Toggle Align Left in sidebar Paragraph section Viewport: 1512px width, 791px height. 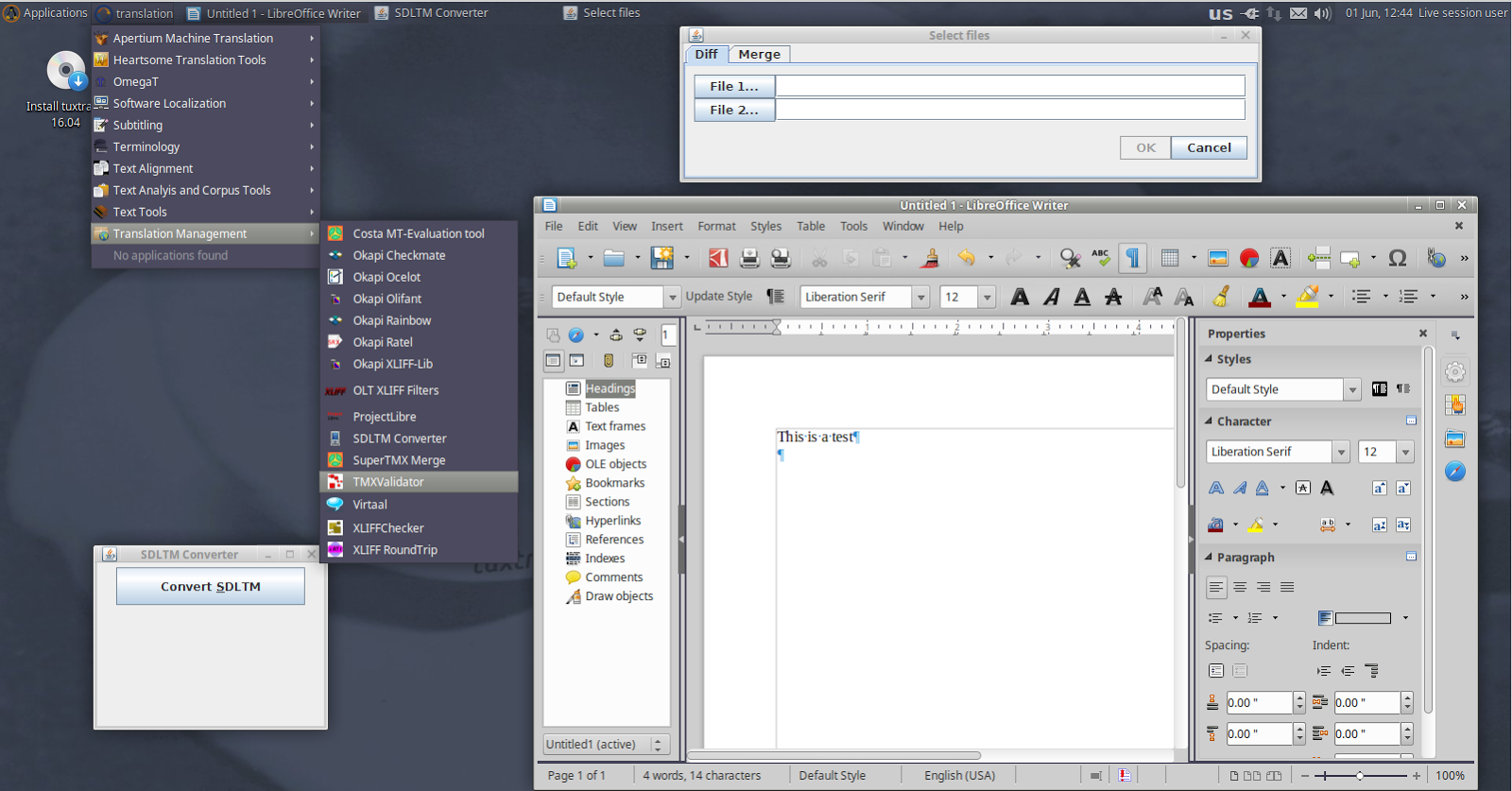point(1216,587)
